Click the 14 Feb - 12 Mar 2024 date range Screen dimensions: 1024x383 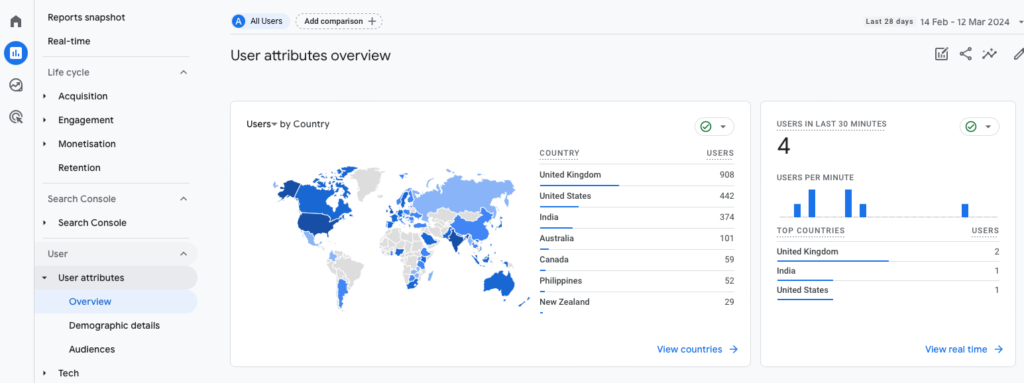(965, 22)
